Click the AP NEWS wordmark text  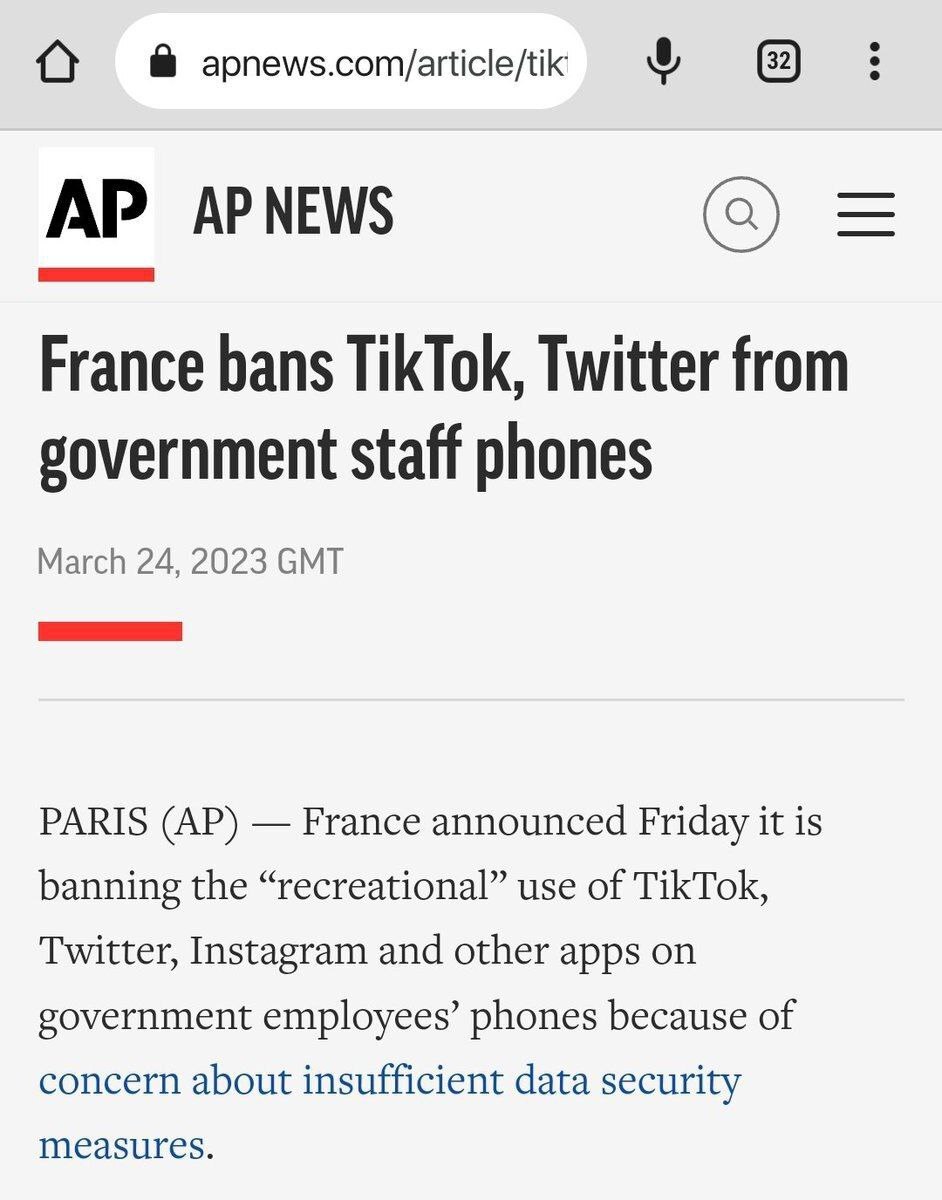pos(293,212)
